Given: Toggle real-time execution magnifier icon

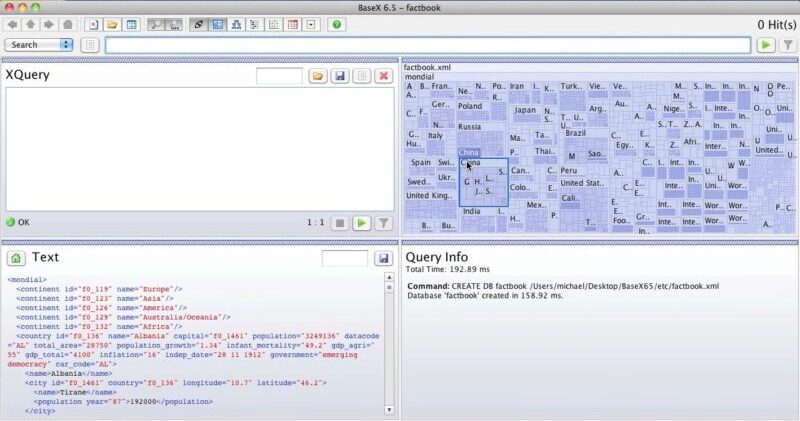Looking at the screenshot, I should point(156,24).
